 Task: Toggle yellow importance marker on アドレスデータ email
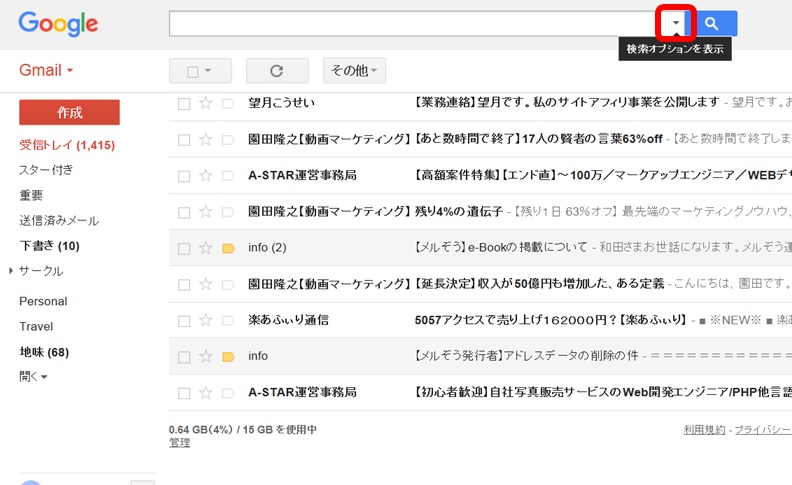[x=228, y=357]
